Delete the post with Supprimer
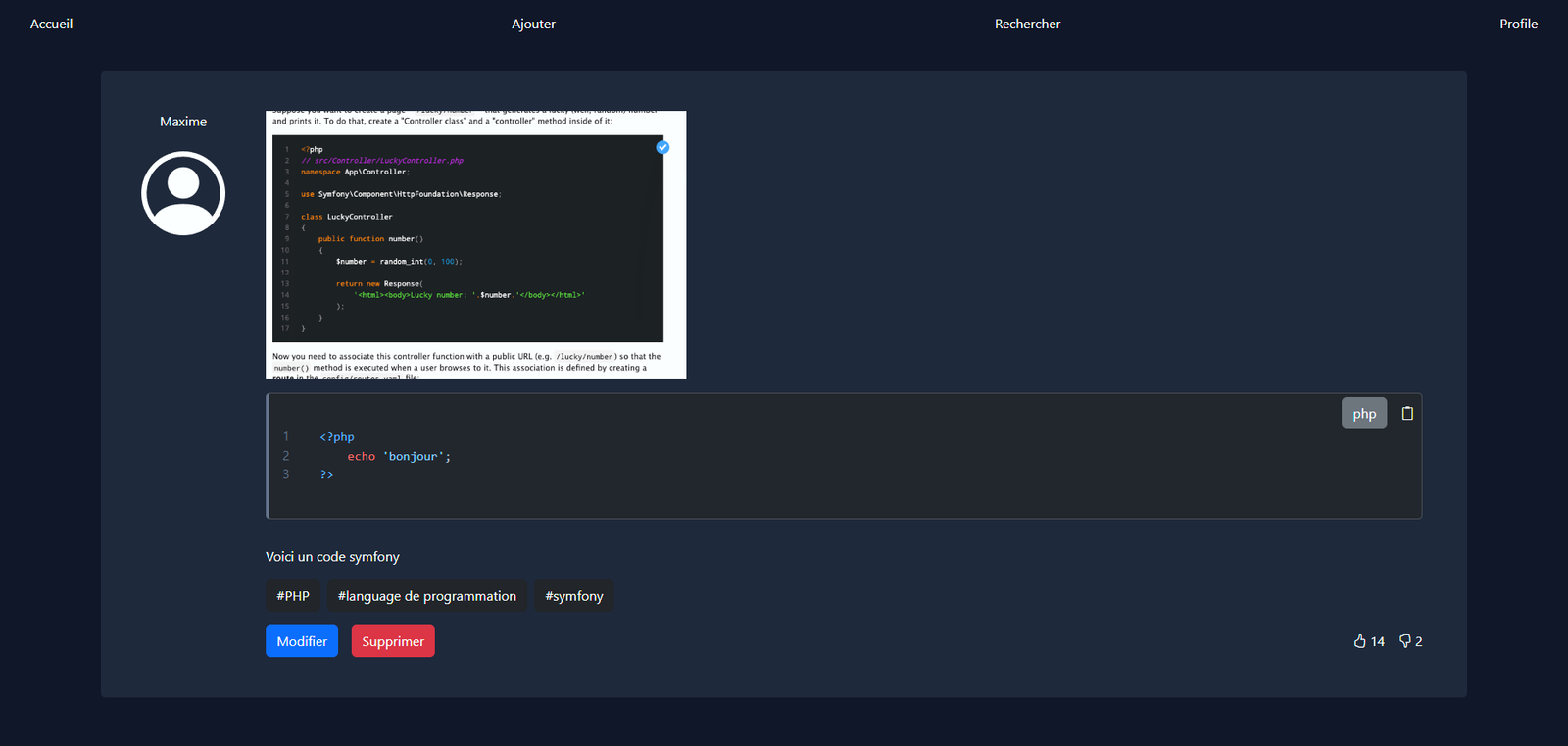Screen dimensions: 1568x746 (x=393, y=641)
